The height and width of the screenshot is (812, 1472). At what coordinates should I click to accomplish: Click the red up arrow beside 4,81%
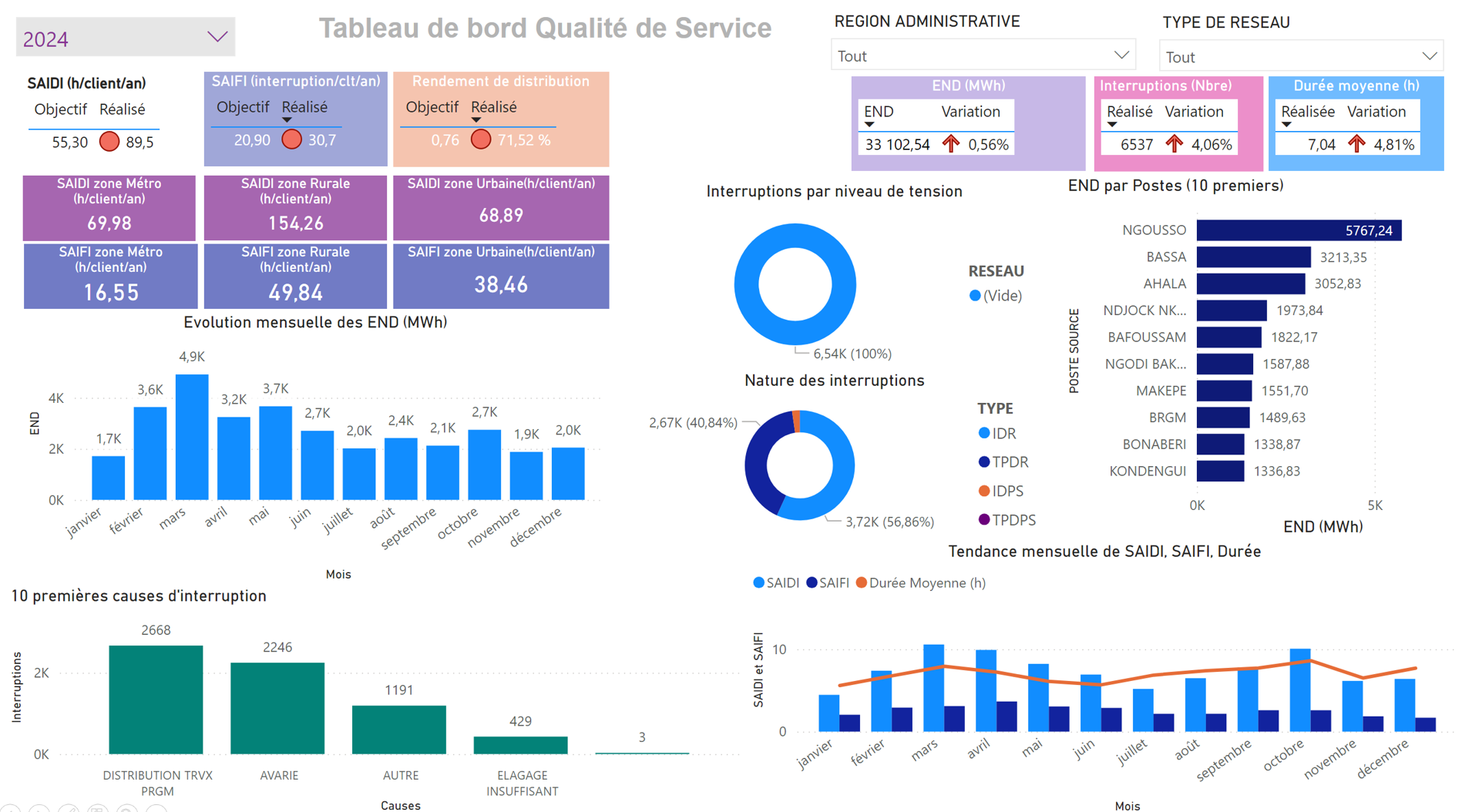point(1356,144)
